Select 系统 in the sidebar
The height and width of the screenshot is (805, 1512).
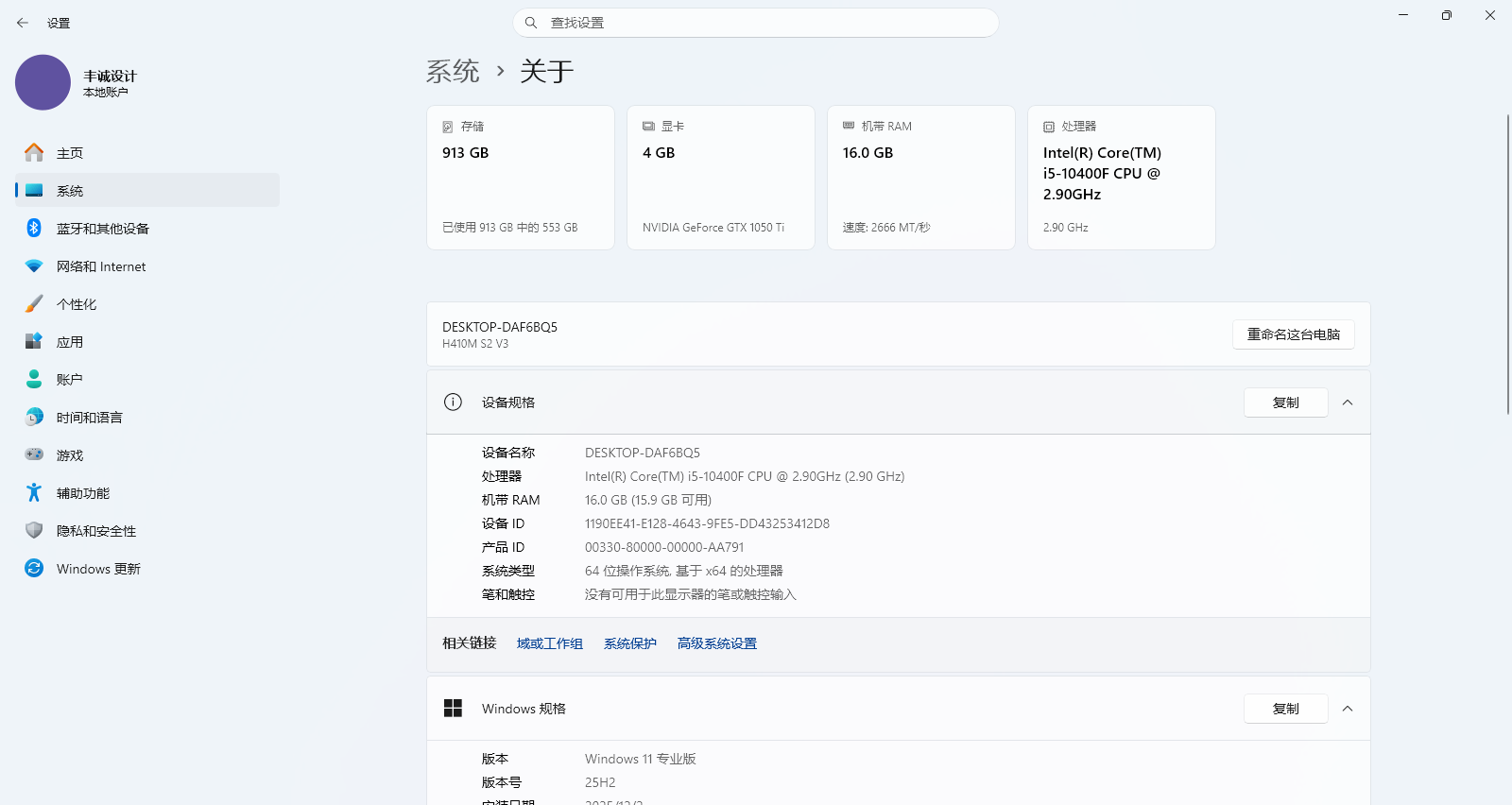point(147,190)
